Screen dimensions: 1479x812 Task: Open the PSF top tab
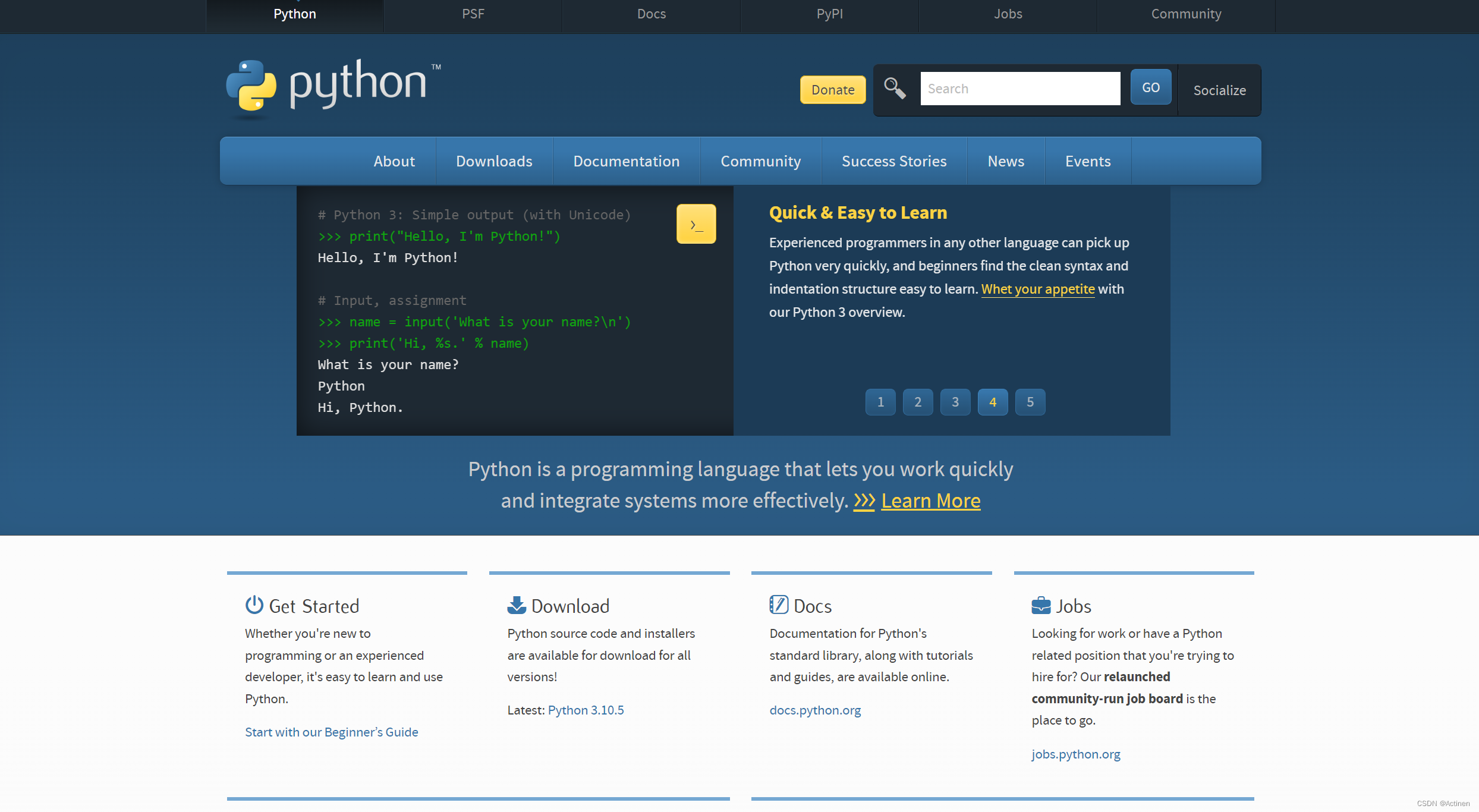(x=473, y=14)
